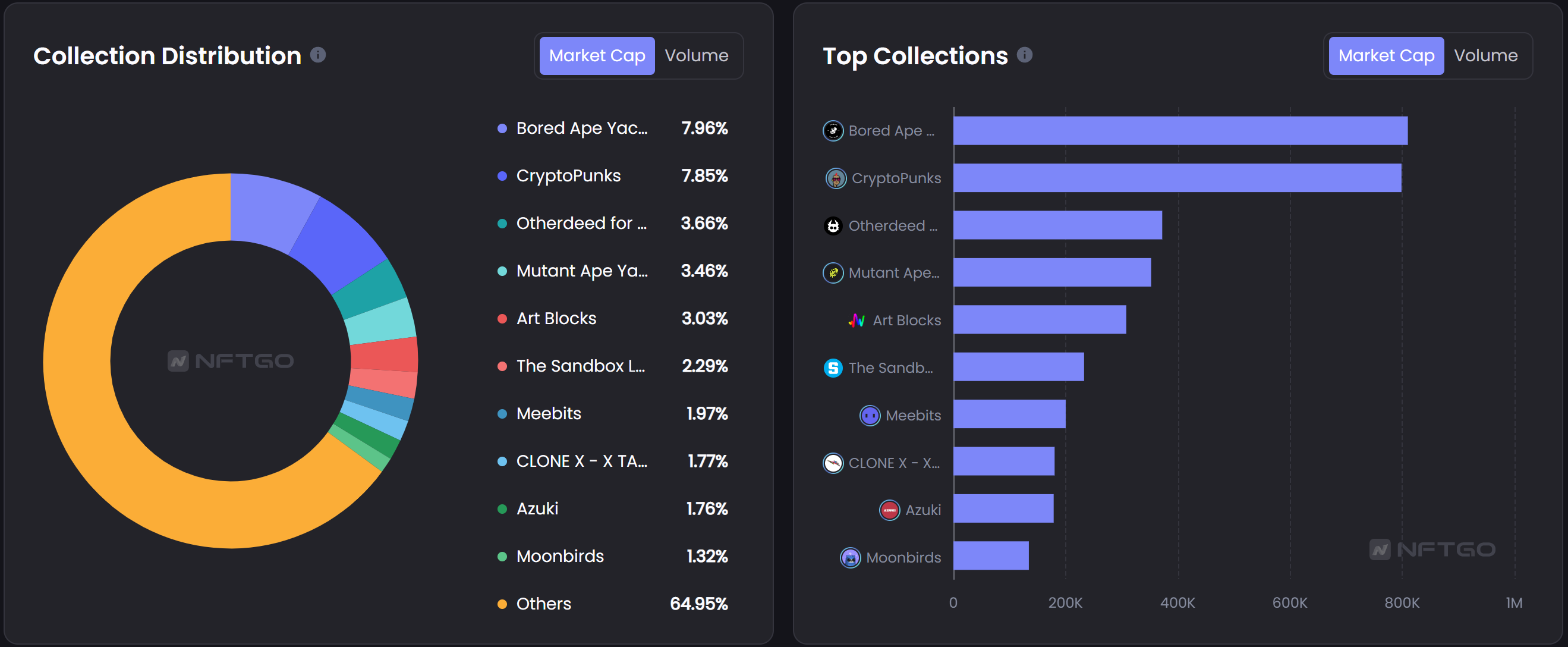Screen dimensions: 1568x647
Task: Click the 'Meebits' bar chart label
Action: (913, 416)
